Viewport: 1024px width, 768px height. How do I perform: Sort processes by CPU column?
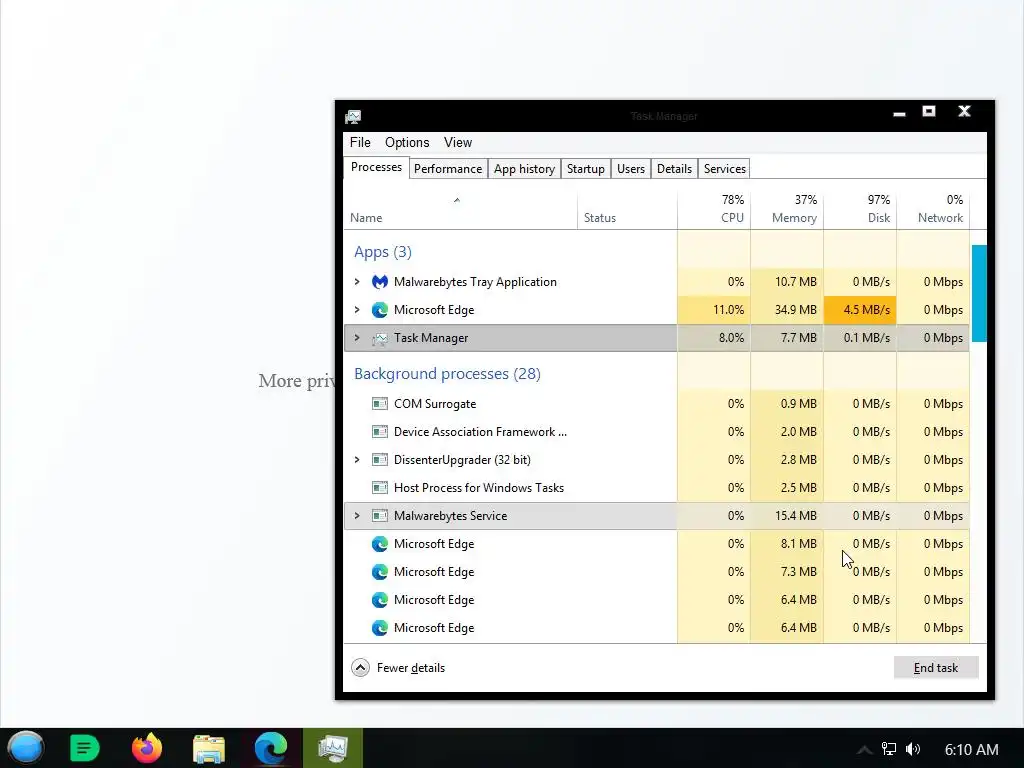pos(714,210)
